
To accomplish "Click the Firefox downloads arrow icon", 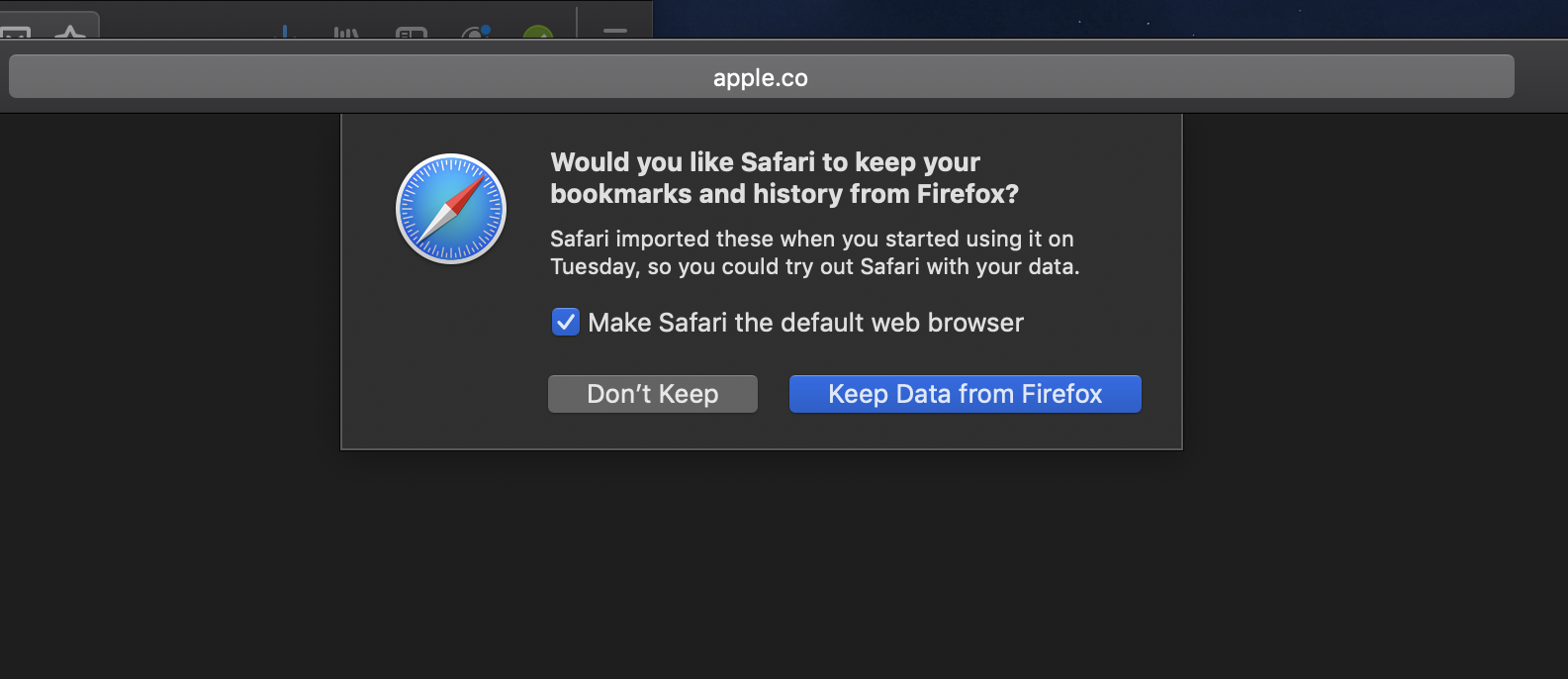I will [285, 33].
